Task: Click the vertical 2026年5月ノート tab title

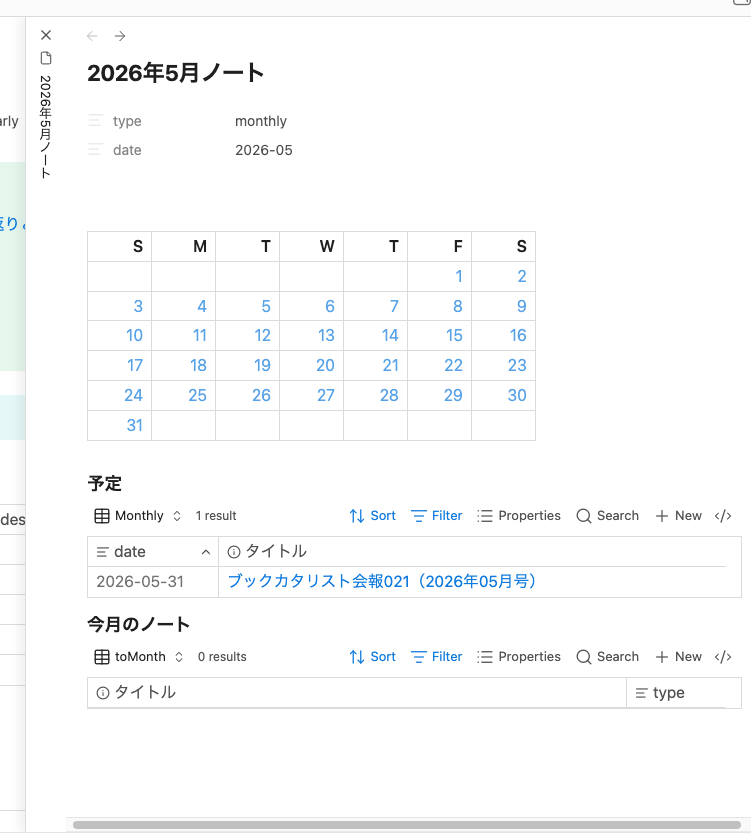Action: point(46,126)
